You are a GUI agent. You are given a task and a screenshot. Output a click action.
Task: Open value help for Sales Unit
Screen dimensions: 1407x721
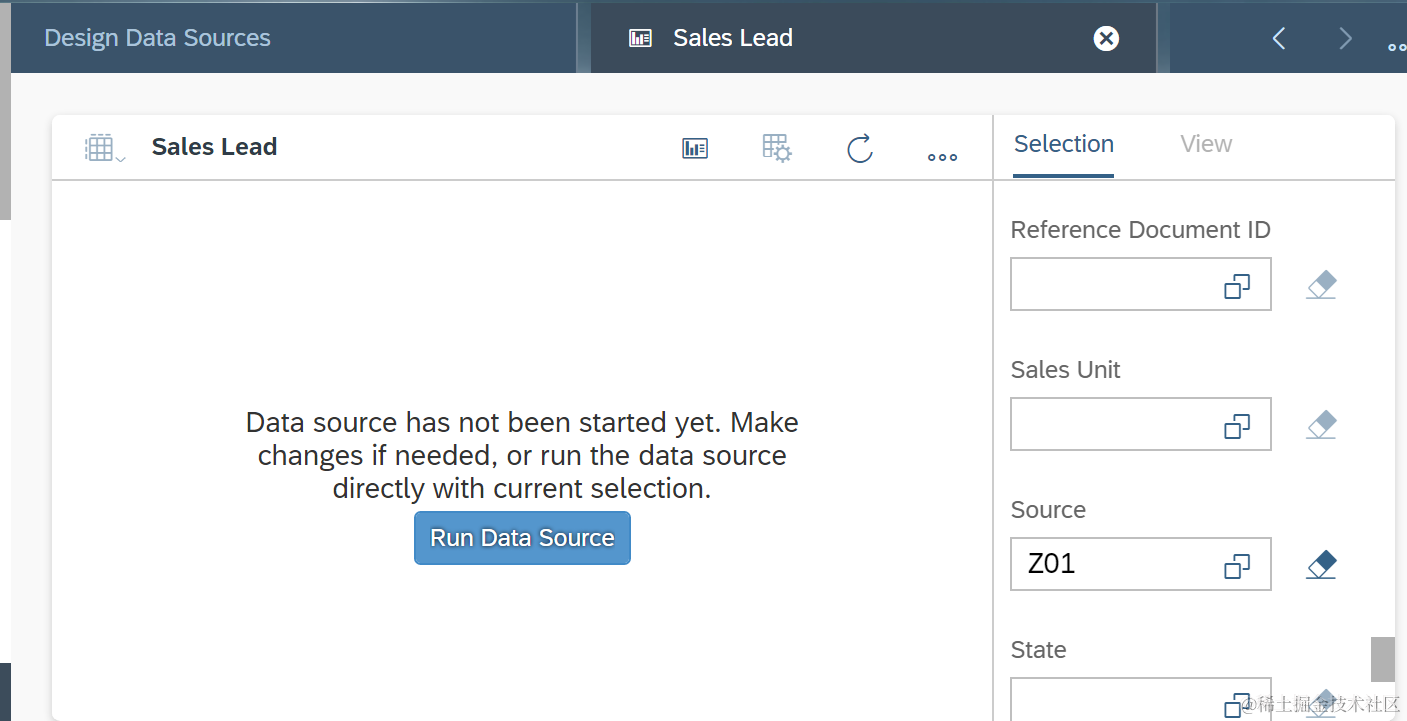[1237, 427]
